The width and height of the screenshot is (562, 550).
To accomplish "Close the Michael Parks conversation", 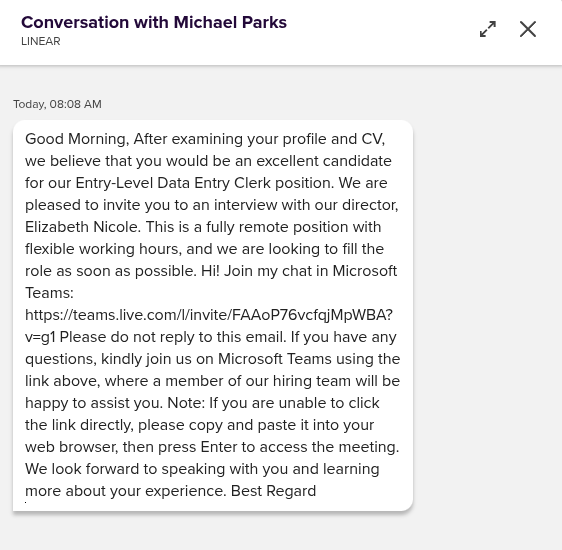I will click(528, 29).
